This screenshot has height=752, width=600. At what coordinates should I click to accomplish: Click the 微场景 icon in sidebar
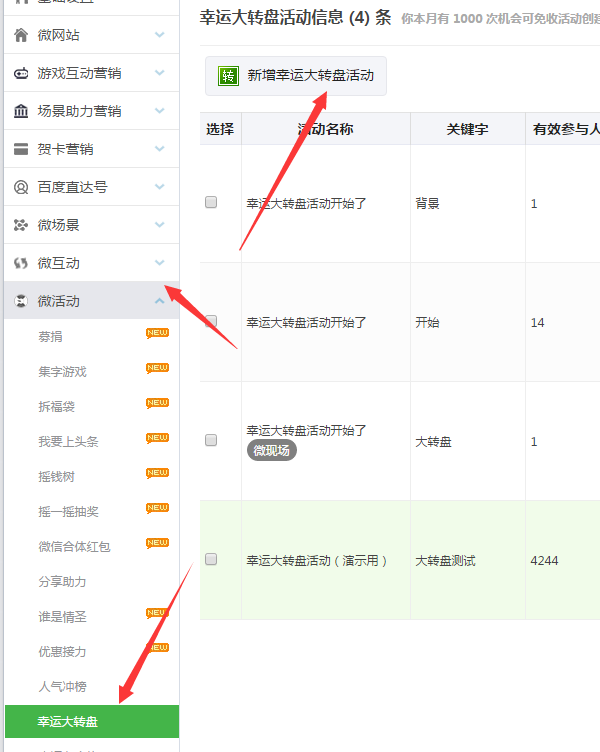pyautogui.click(x=21, y=225)
